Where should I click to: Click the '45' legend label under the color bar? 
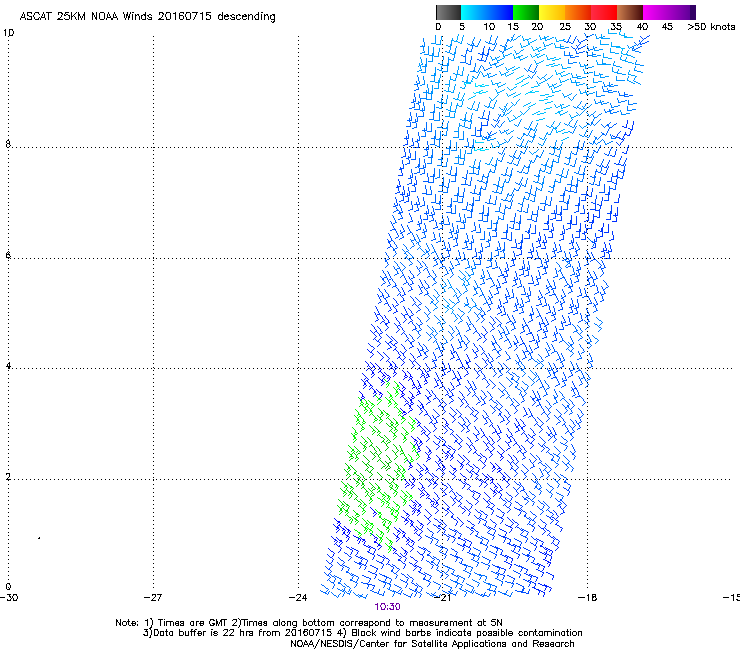(x=667, y=27)
